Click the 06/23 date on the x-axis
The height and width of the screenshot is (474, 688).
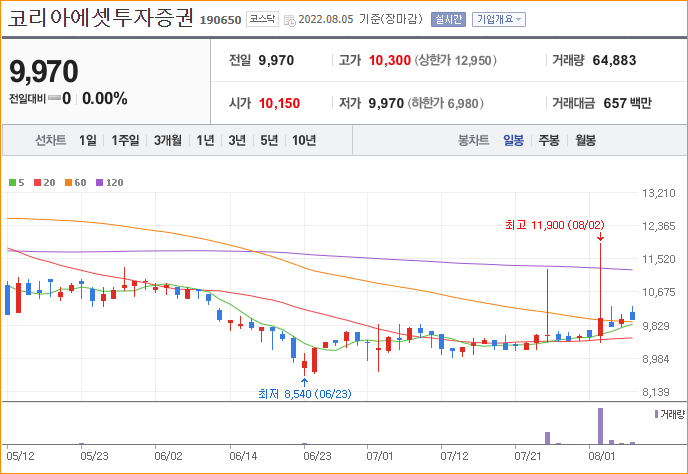click(317, 456)
